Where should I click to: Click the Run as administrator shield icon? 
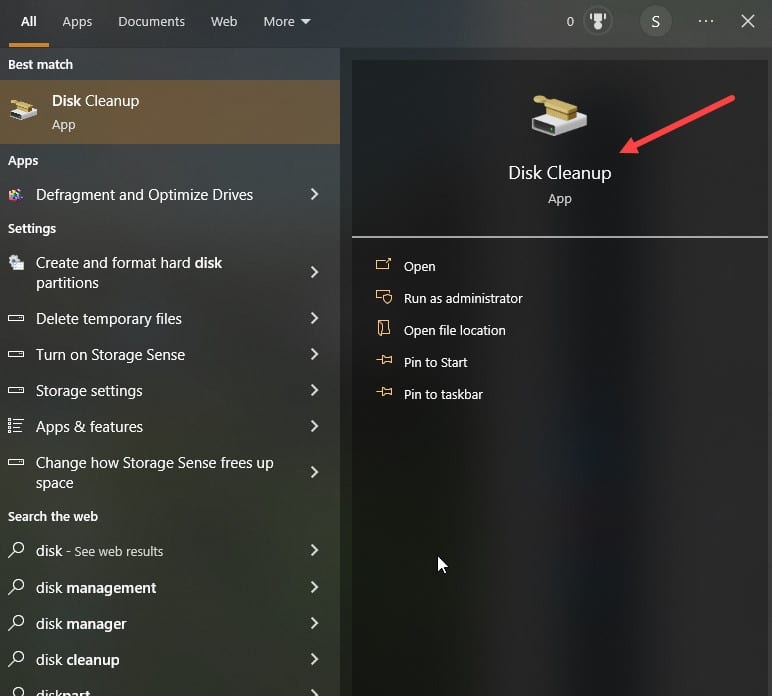pyautogui.click(x=384, y=296)
